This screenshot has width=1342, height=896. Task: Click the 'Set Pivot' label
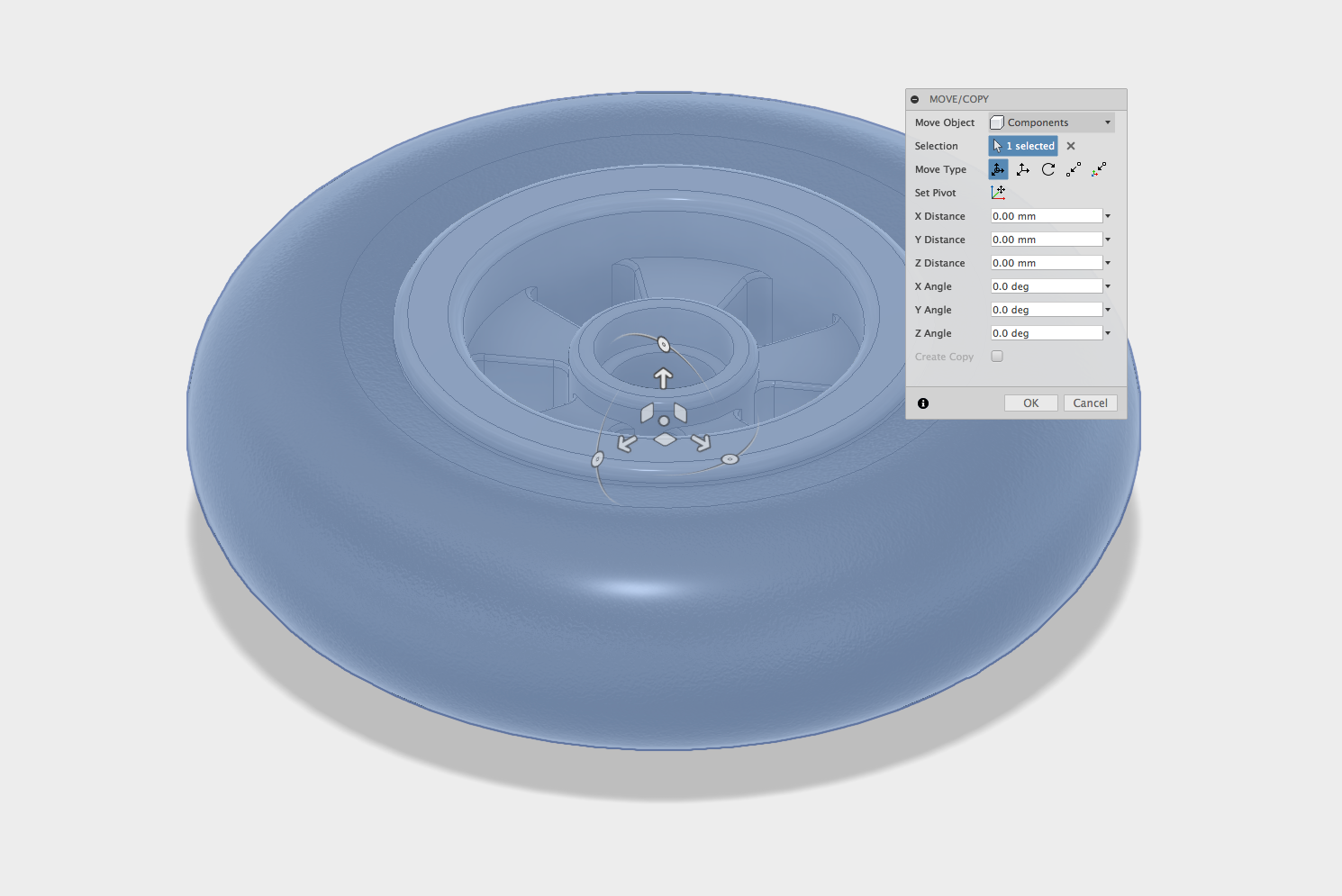[x=935, y=193]
